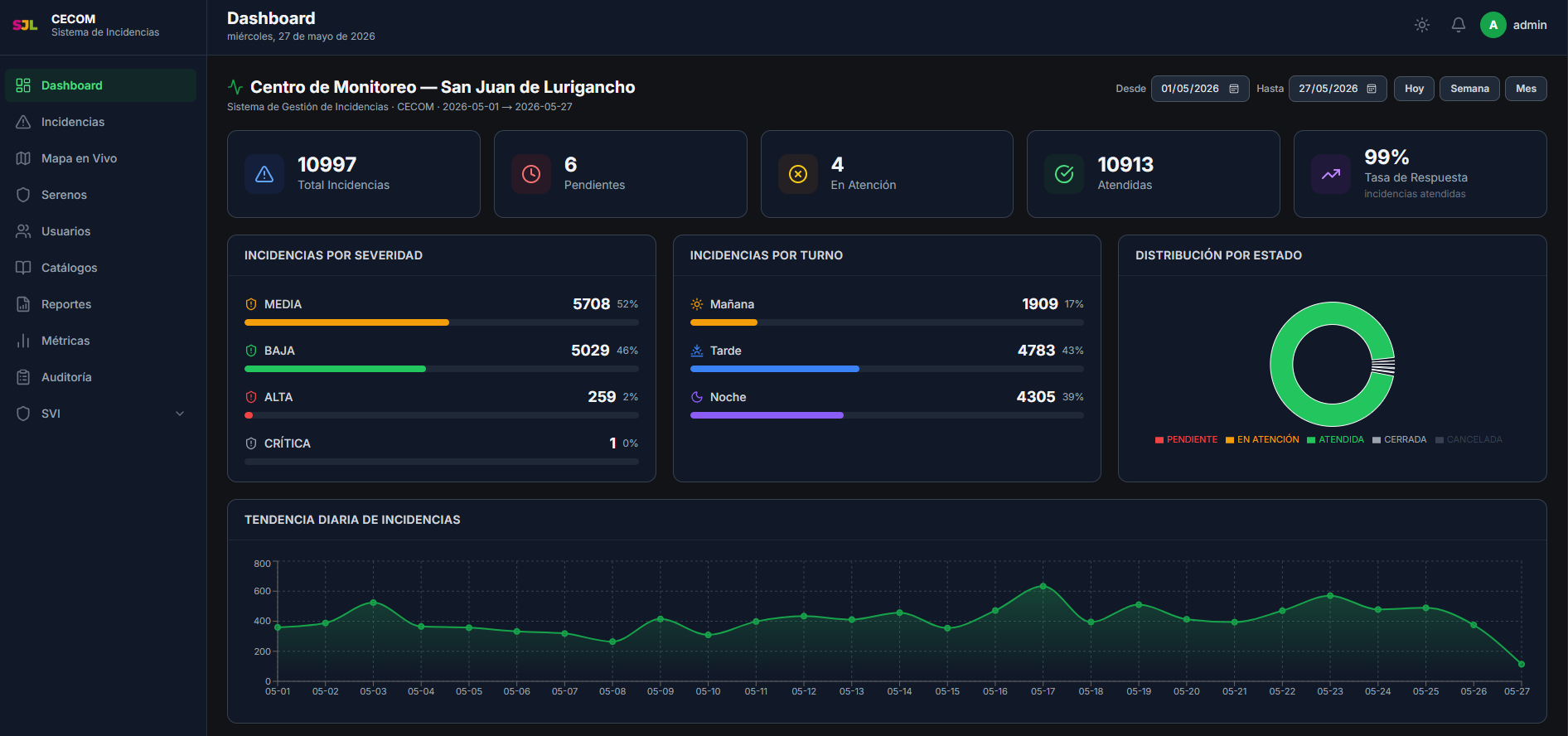Open the Incidencias section

coord(101,122)
